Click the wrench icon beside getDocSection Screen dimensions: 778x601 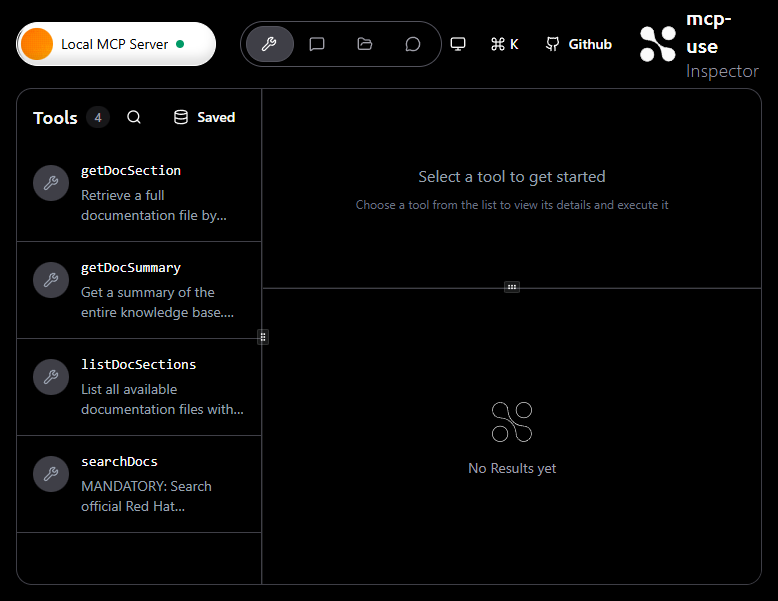click(x=51, y=183)
